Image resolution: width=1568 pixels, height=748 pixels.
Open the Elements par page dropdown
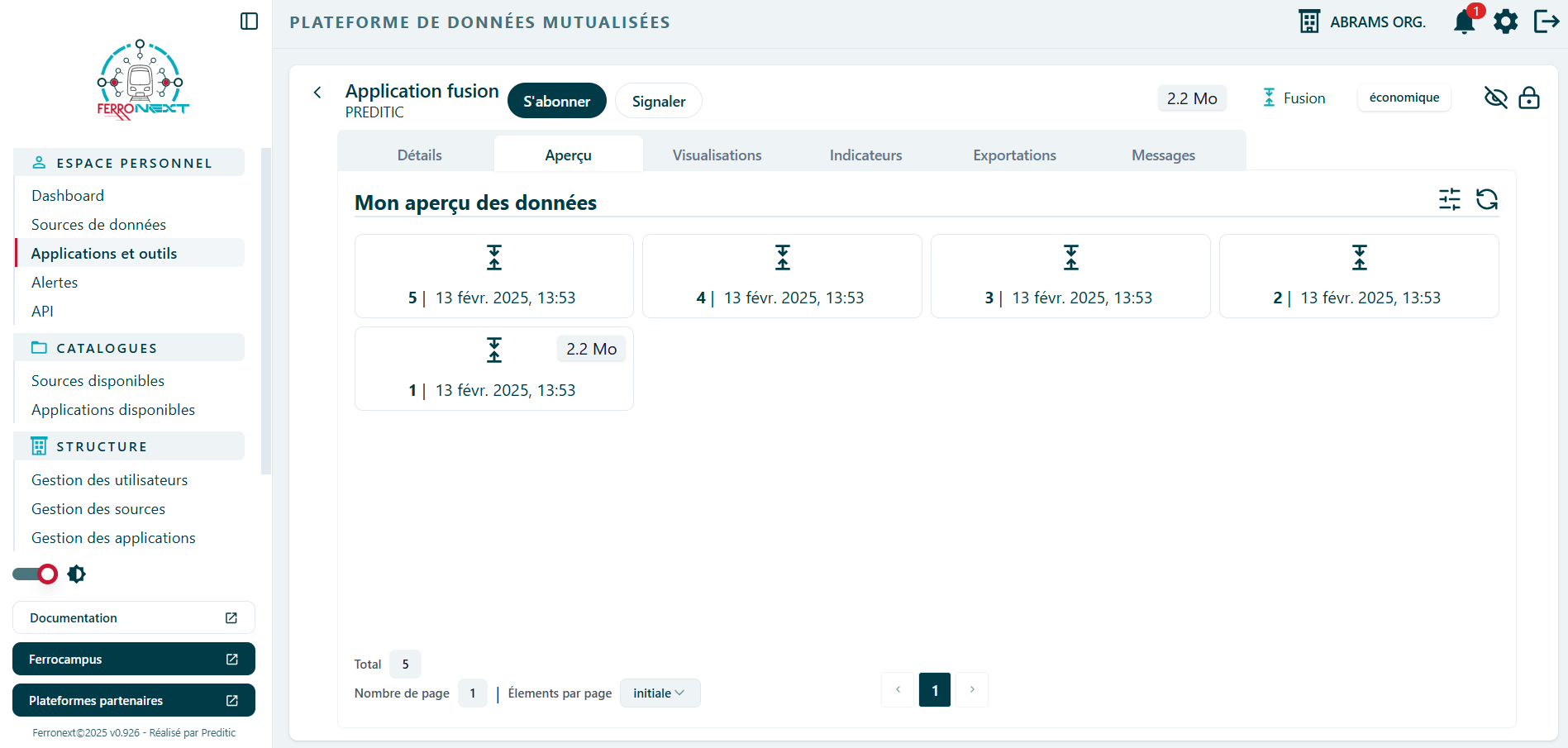point(660,693)
